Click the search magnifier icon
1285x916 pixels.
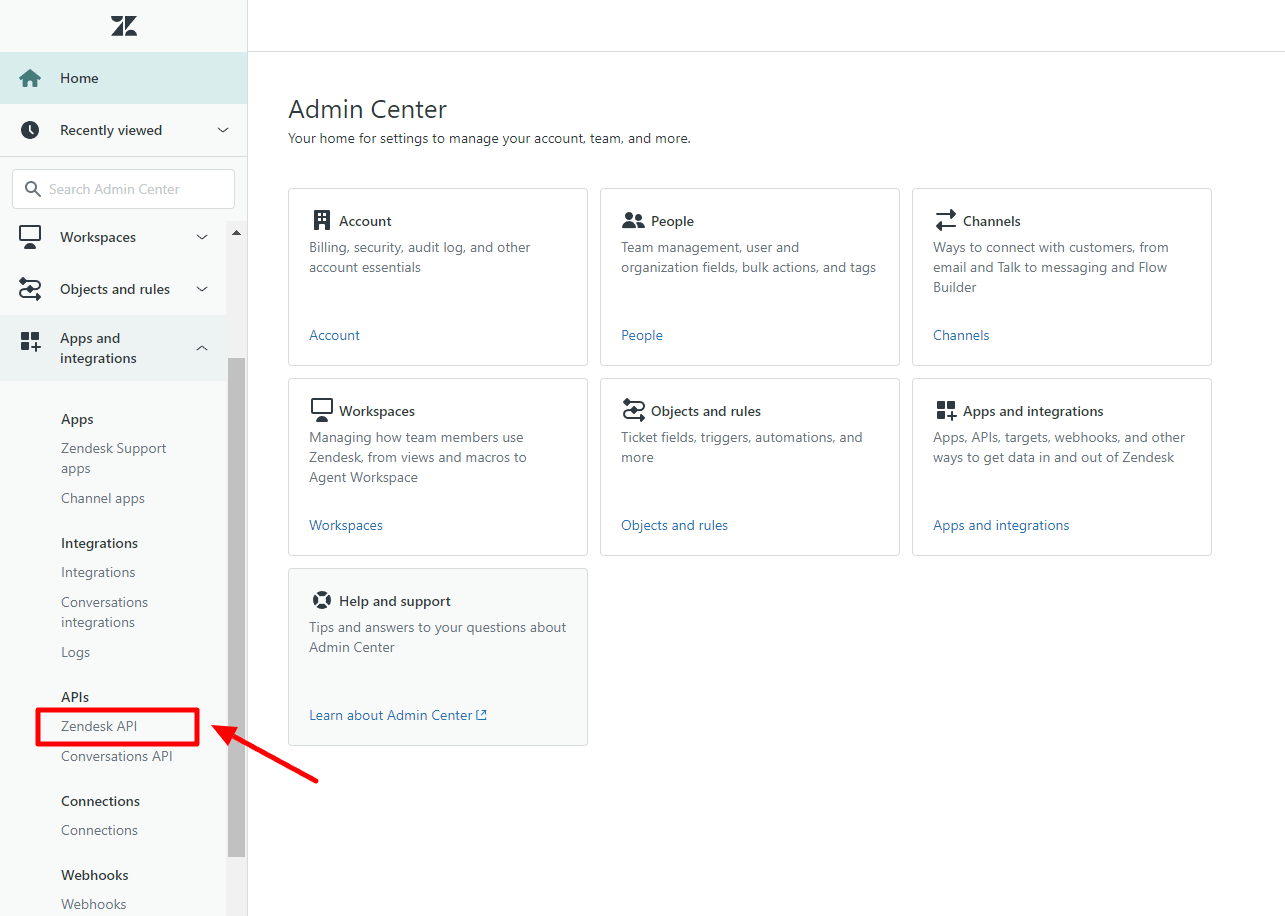[x=33, y=189]
